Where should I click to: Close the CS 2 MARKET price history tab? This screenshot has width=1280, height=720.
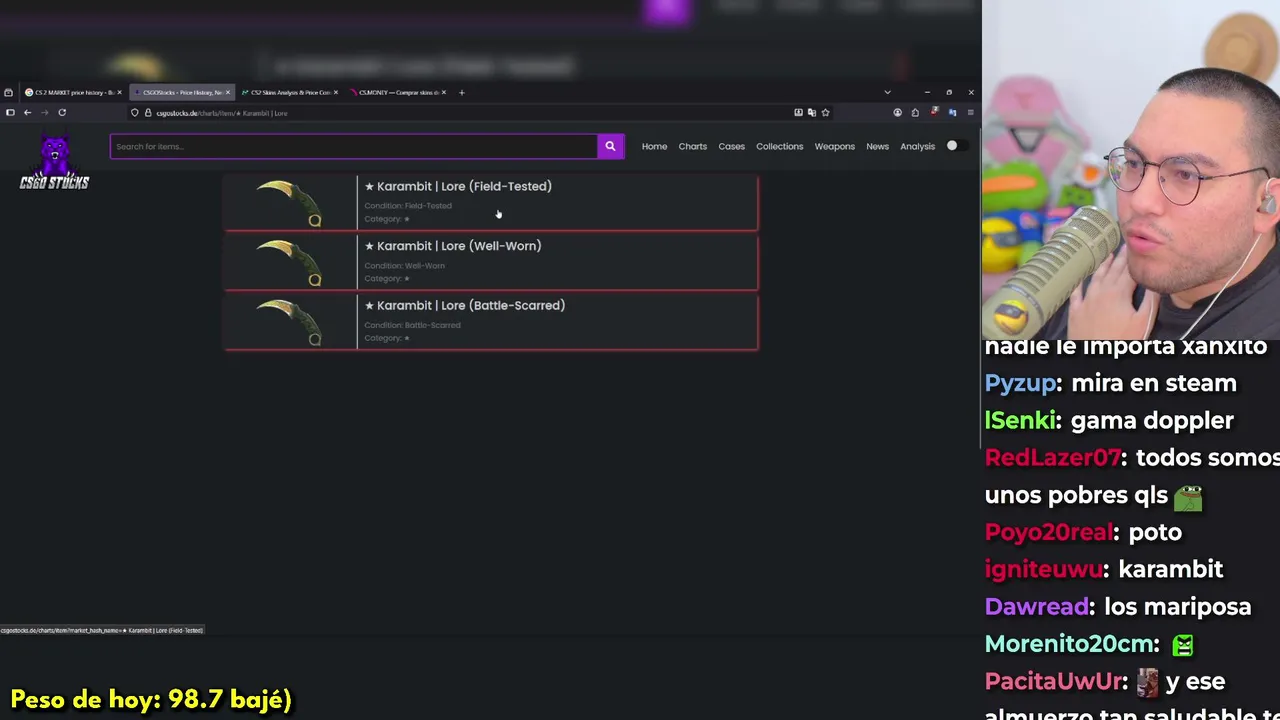[119, 92]
